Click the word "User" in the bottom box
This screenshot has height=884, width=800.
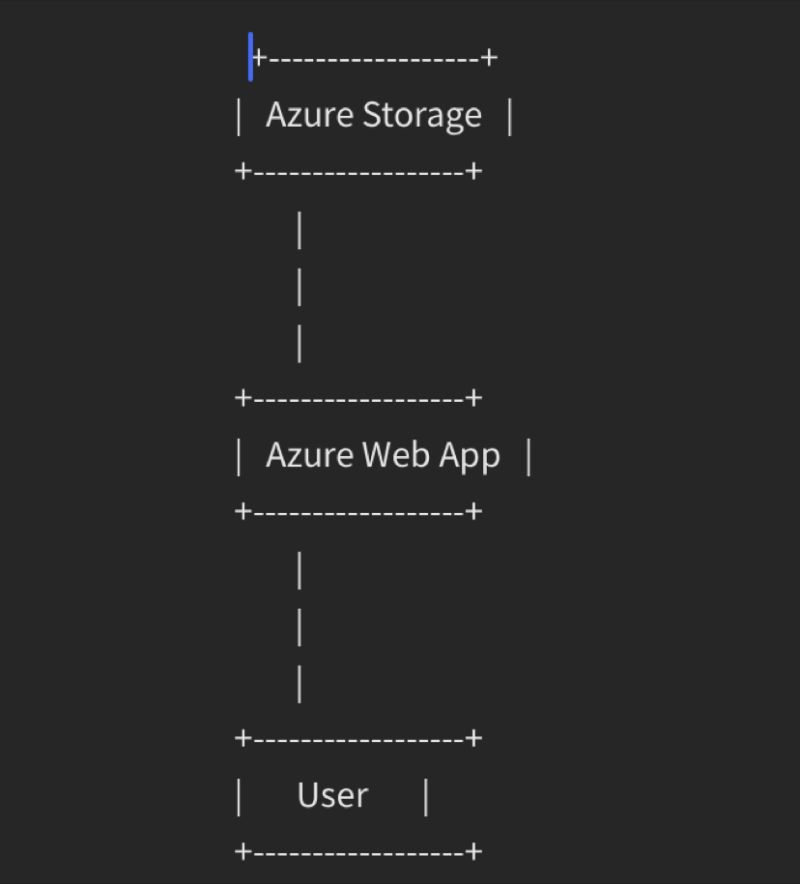point(333,796)
